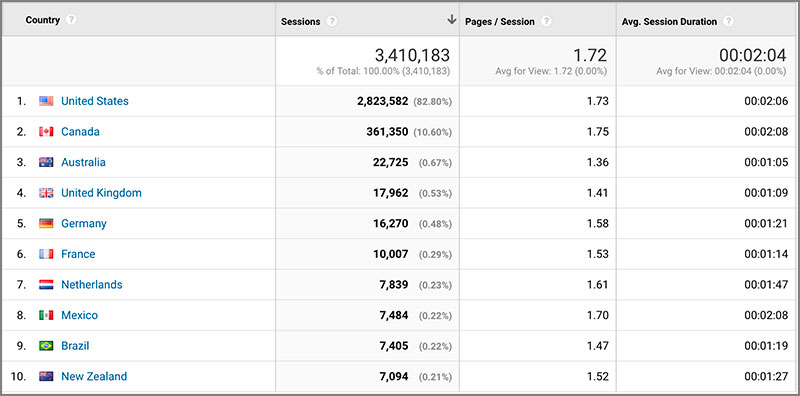Click the Canada flag icon
800x396 pixels.
[x=46, y=132]
